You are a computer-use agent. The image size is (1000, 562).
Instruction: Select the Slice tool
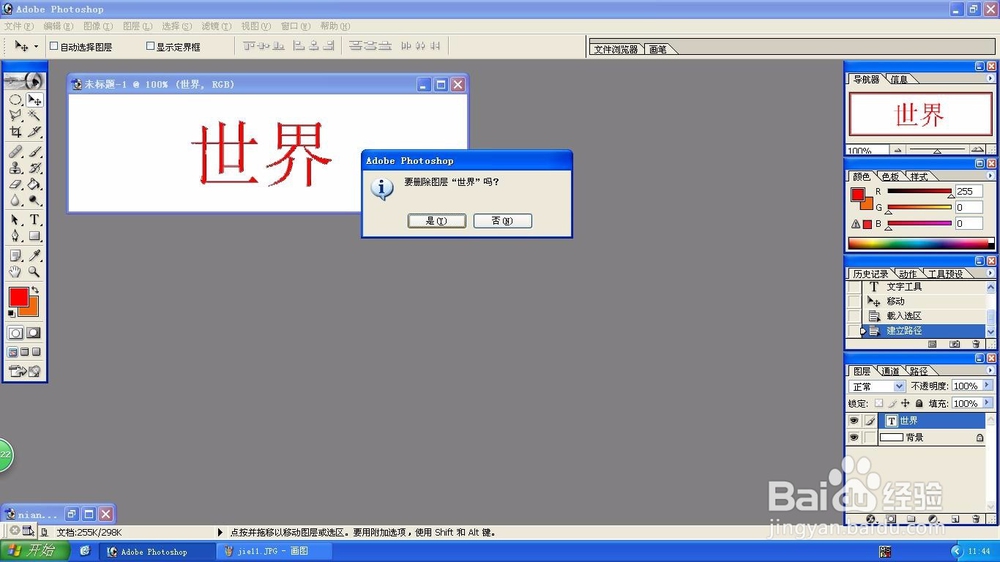[x=34, y=131]
